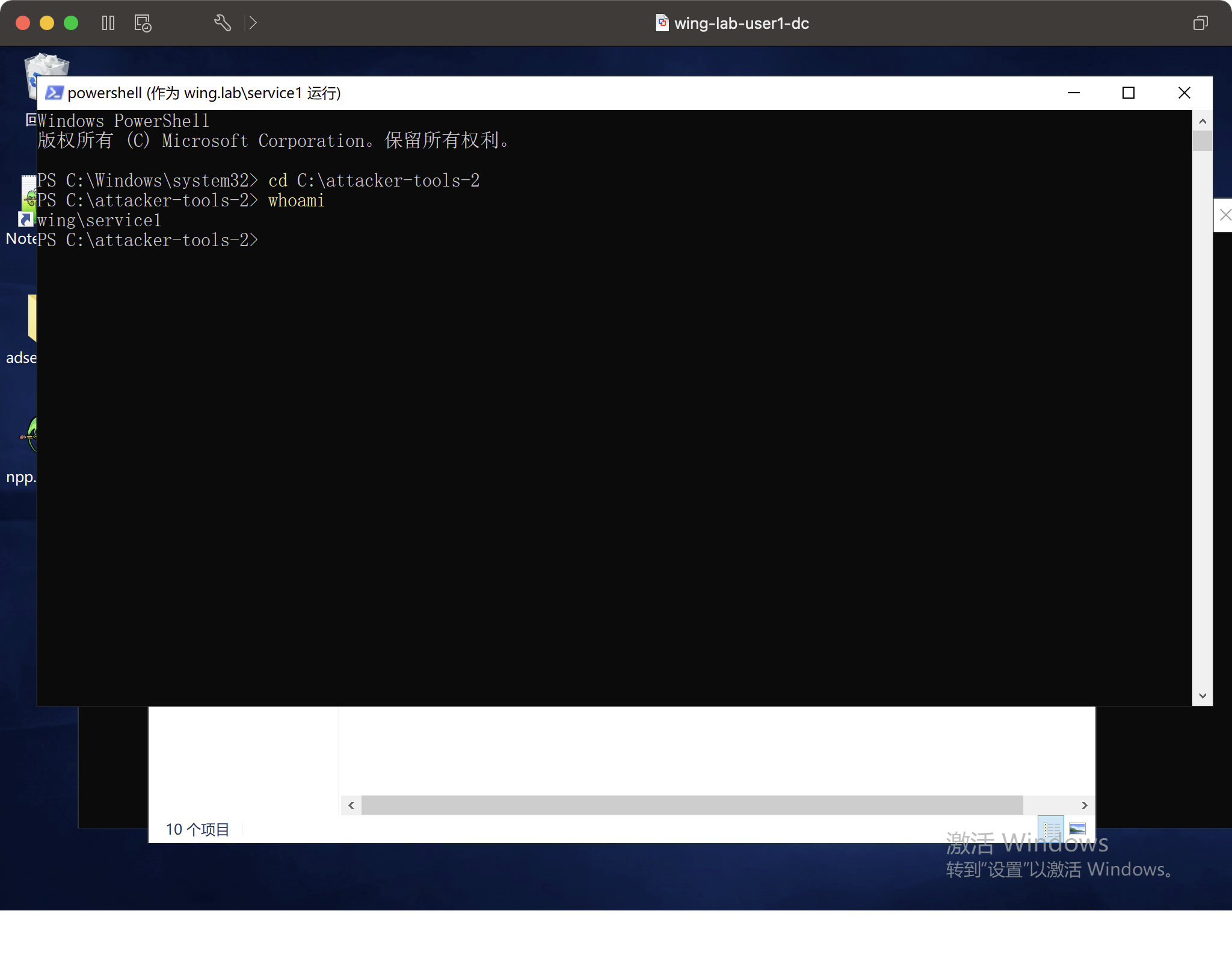The width and height of the screenshot is (1232, 970).
Task: Click the Explorer horizontal scrollbar right arrow
Action: 1085,805
